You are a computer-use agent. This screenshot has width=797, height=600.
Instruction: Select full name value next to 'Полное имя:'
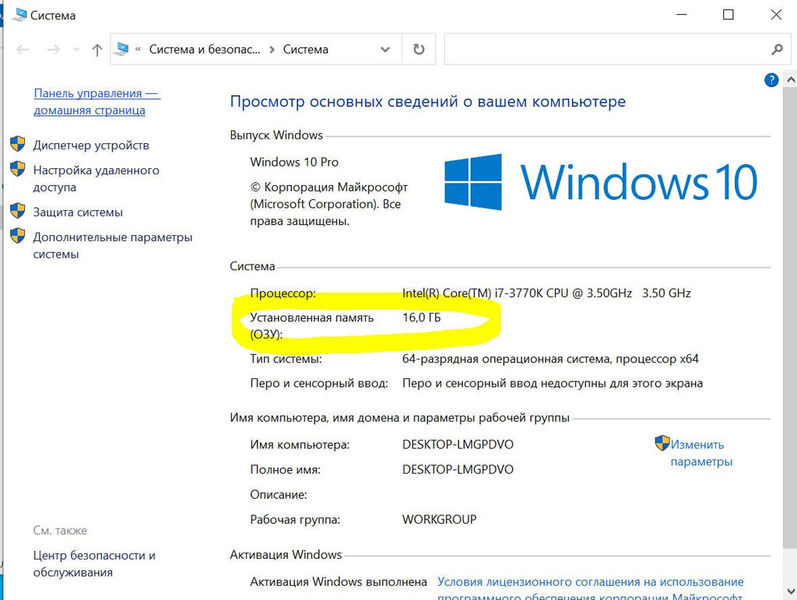click(x=457, y=469)
